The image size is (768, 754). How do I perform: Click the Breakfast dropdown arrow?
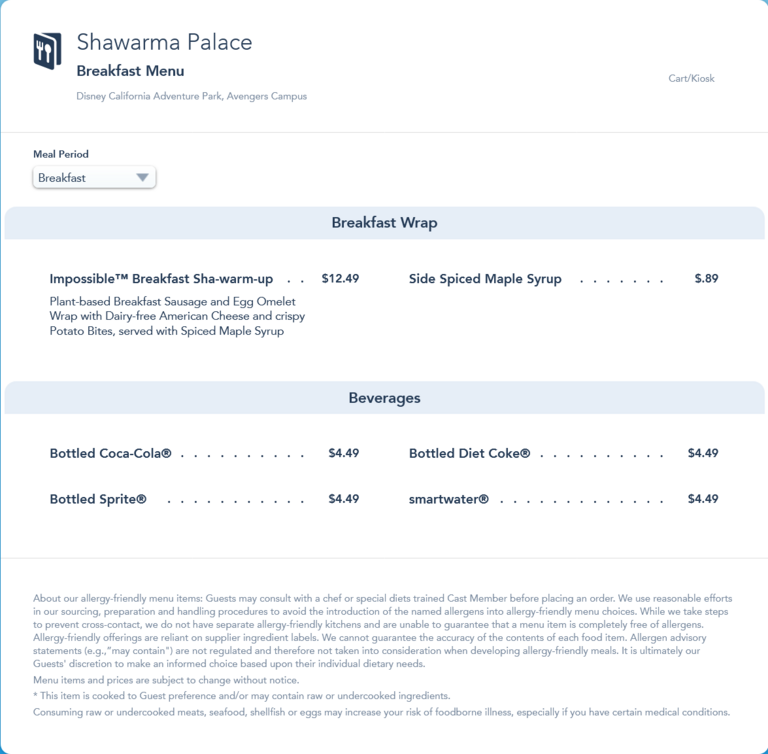tap(142, 178)
